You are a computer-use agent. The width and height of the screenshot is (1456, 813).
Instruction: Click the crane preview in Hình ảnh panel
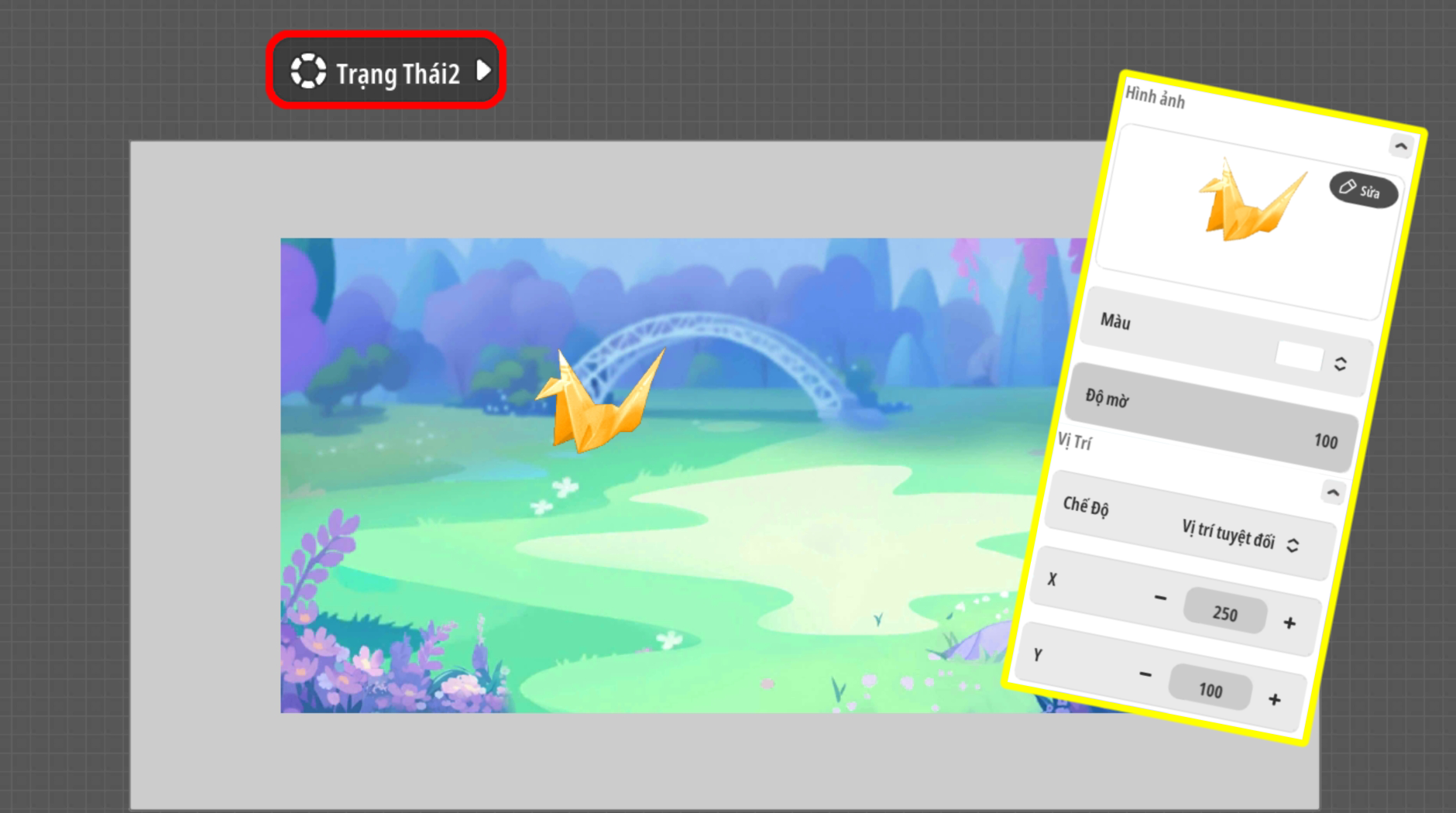[1249, 202]
